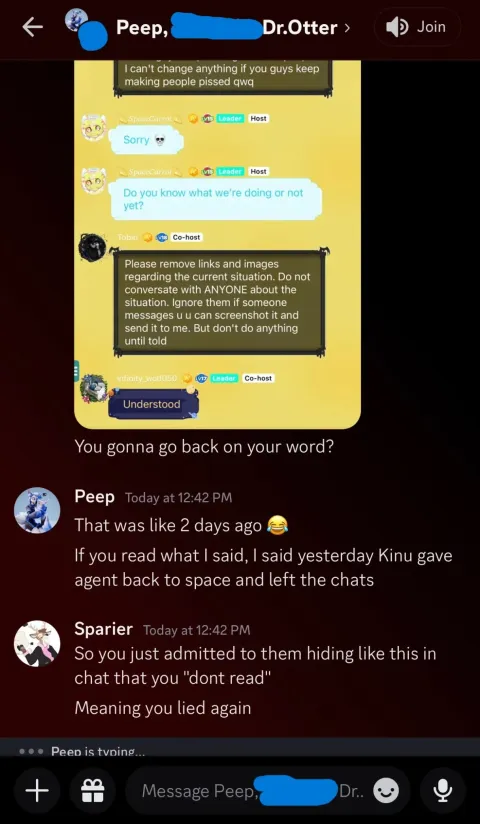This screenshot has height=824, width=480.
Task: Tap the microphone voice message icon
Action: point(443,790)
